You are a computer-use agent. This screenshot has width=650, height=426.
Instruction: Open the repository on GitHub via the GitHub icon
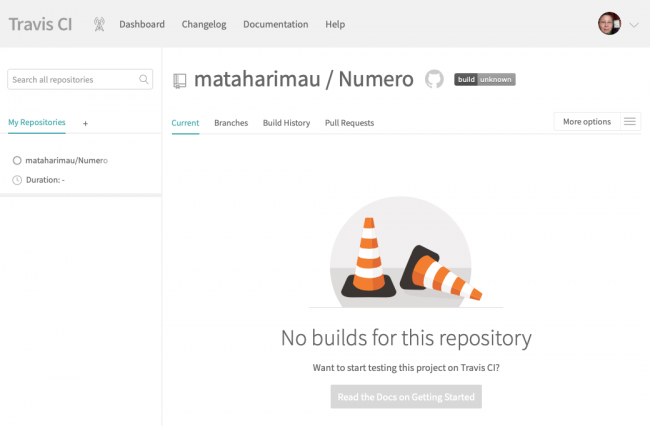pyautogui.click(x=434, y=79)
